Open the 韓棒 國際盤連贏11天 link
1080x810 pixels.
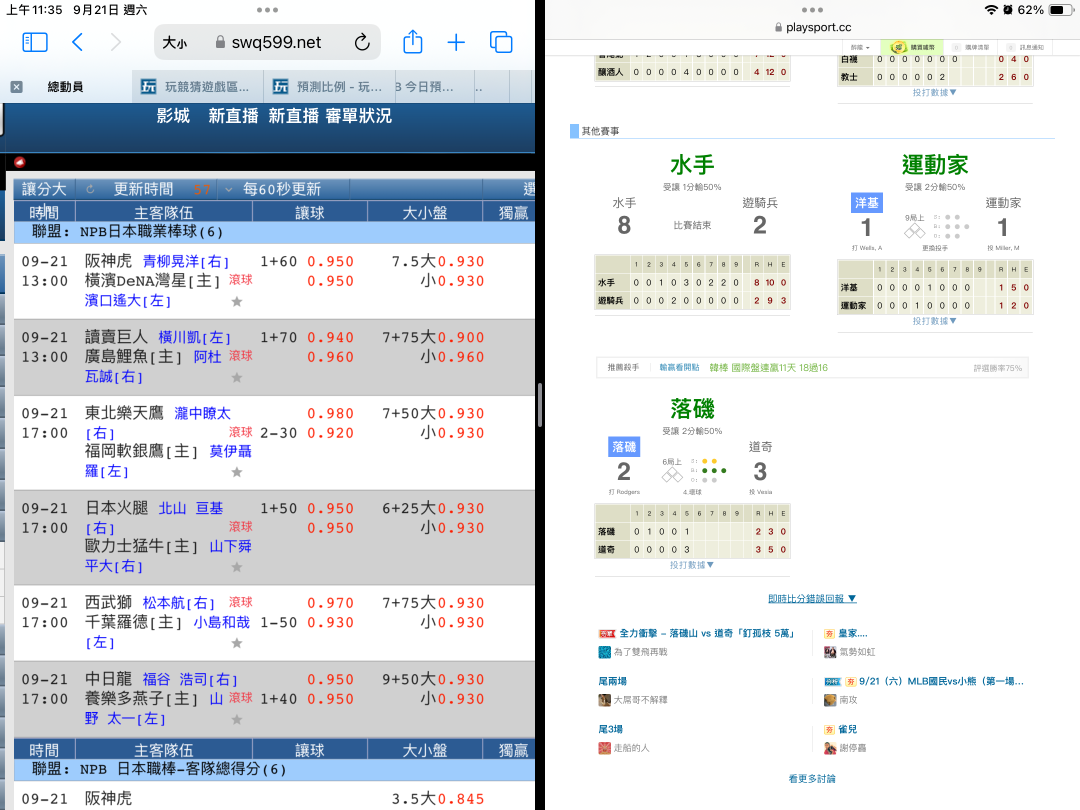pos(769,368)
